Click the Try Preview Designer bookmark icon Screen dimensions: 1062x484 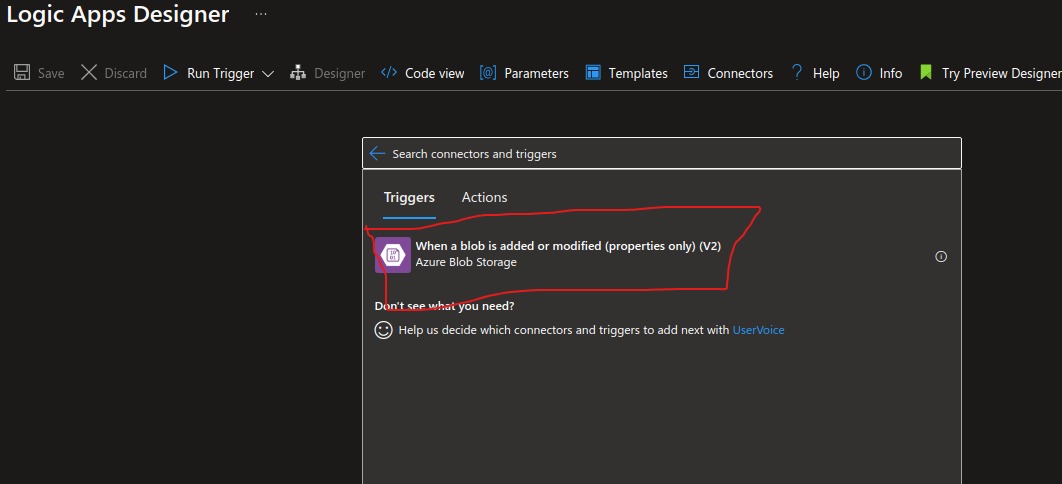[x=926, y=72]
